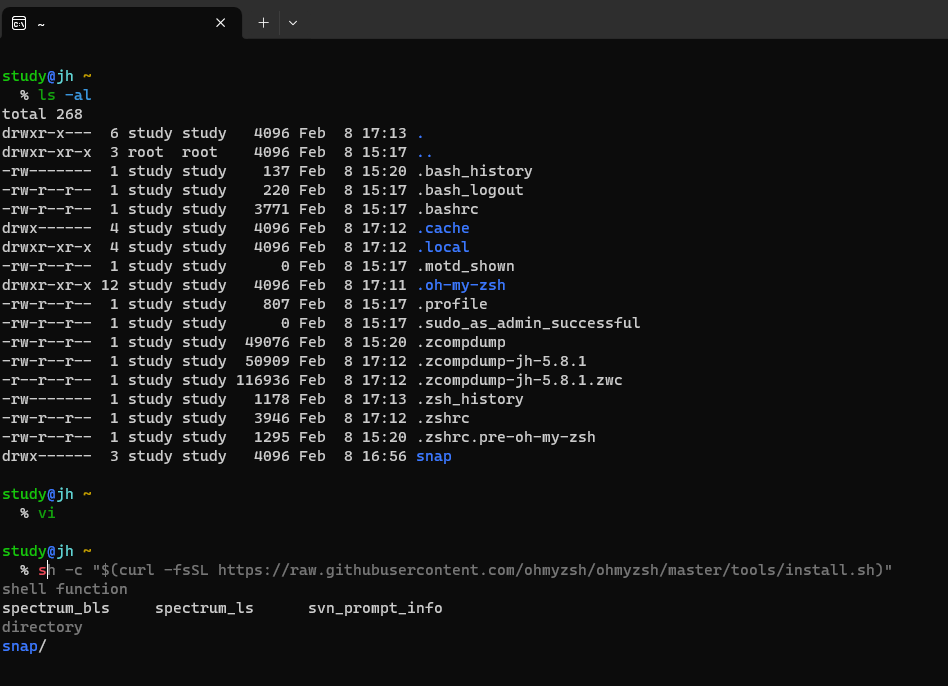The width and height of the screenshot is (948, 686).
Task: Click the .zshrc.pre-oh-my-zsh file name
Action: [x=505, y=437]
